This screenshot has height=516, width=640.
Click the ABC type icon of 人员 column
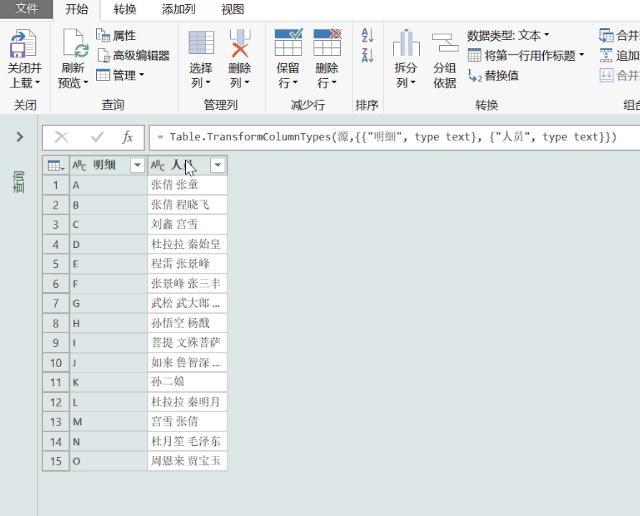[158, 165]
